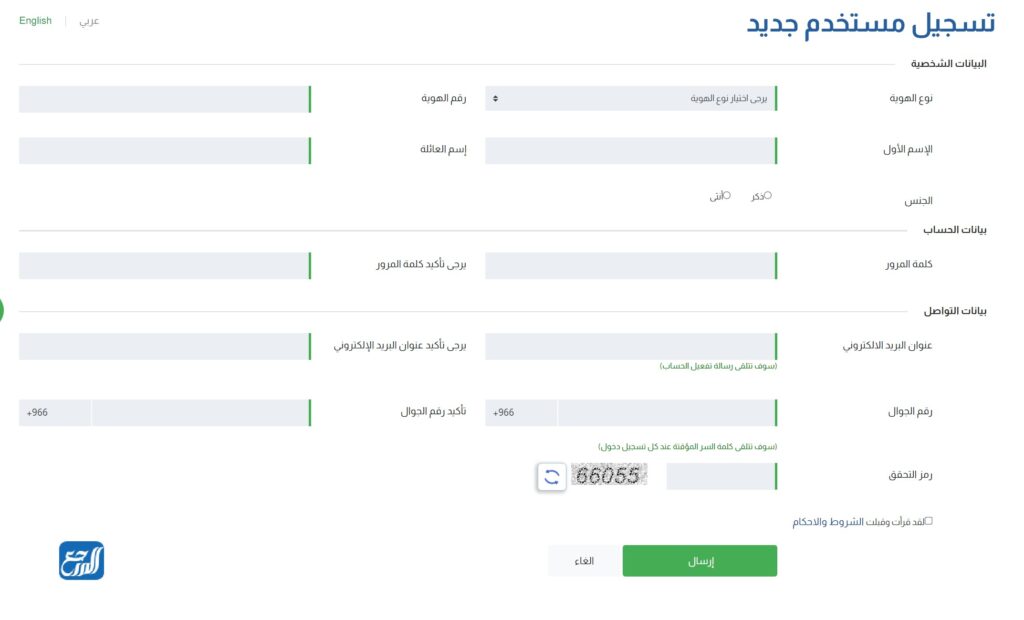Click the الإسم الأول first name field
Viewport: 1024px width, 620px height.
pos(630,149)
